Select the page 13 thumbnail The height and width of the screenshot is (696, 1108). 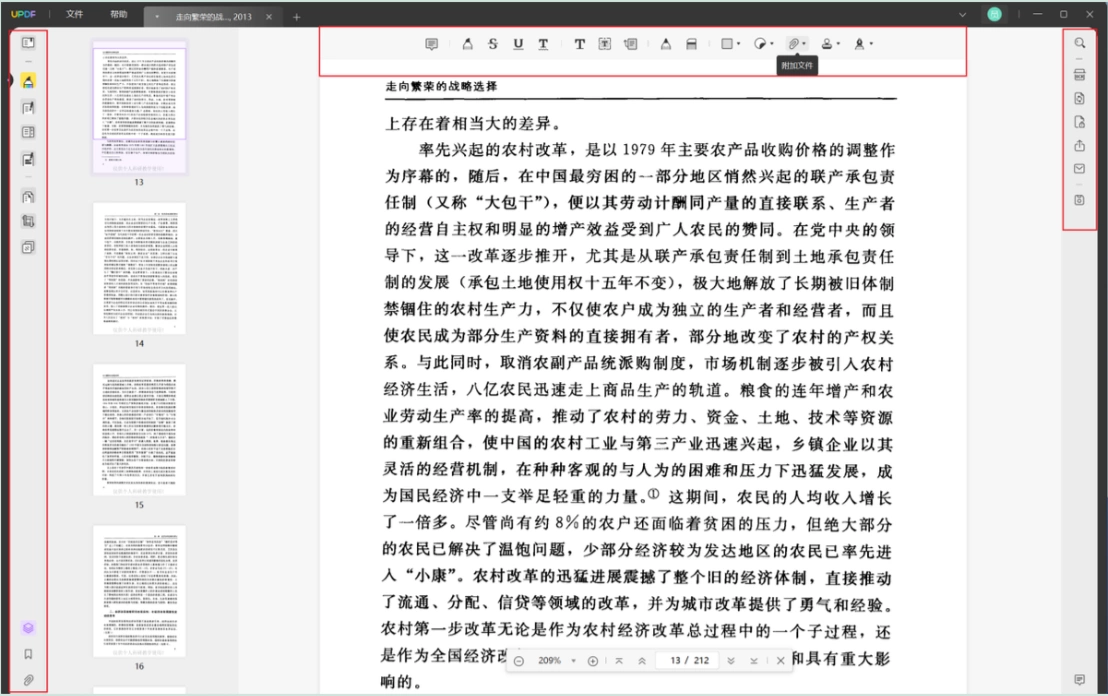click(x=139, y=107)
